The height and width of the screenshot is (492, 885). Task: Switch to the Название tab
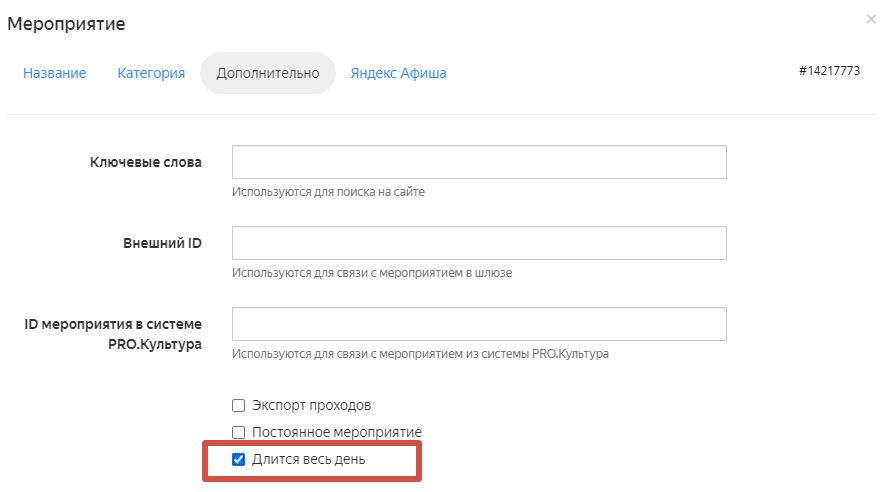55,73
